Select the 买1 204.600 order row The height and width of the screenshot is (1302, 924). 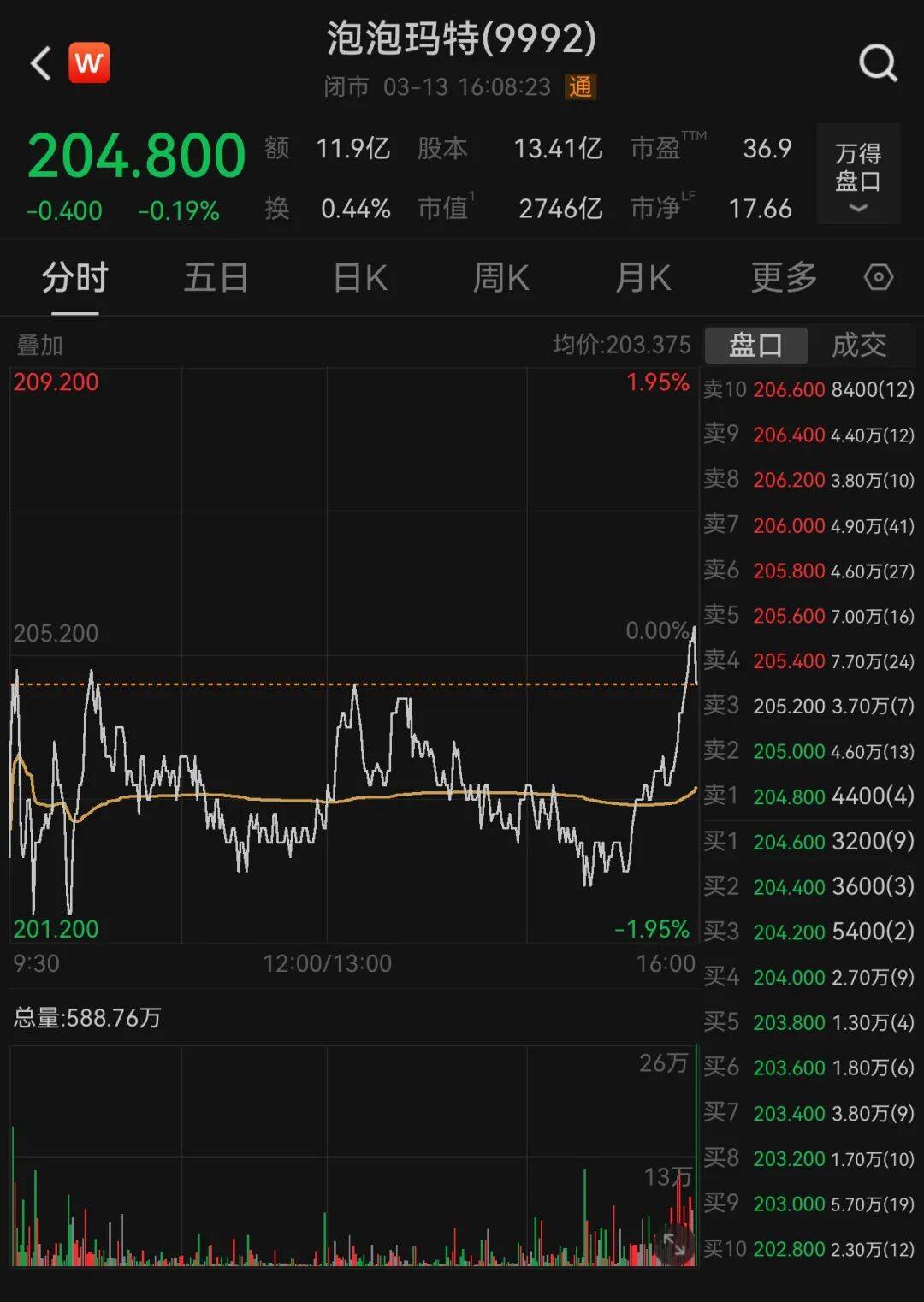click(808, 842)
